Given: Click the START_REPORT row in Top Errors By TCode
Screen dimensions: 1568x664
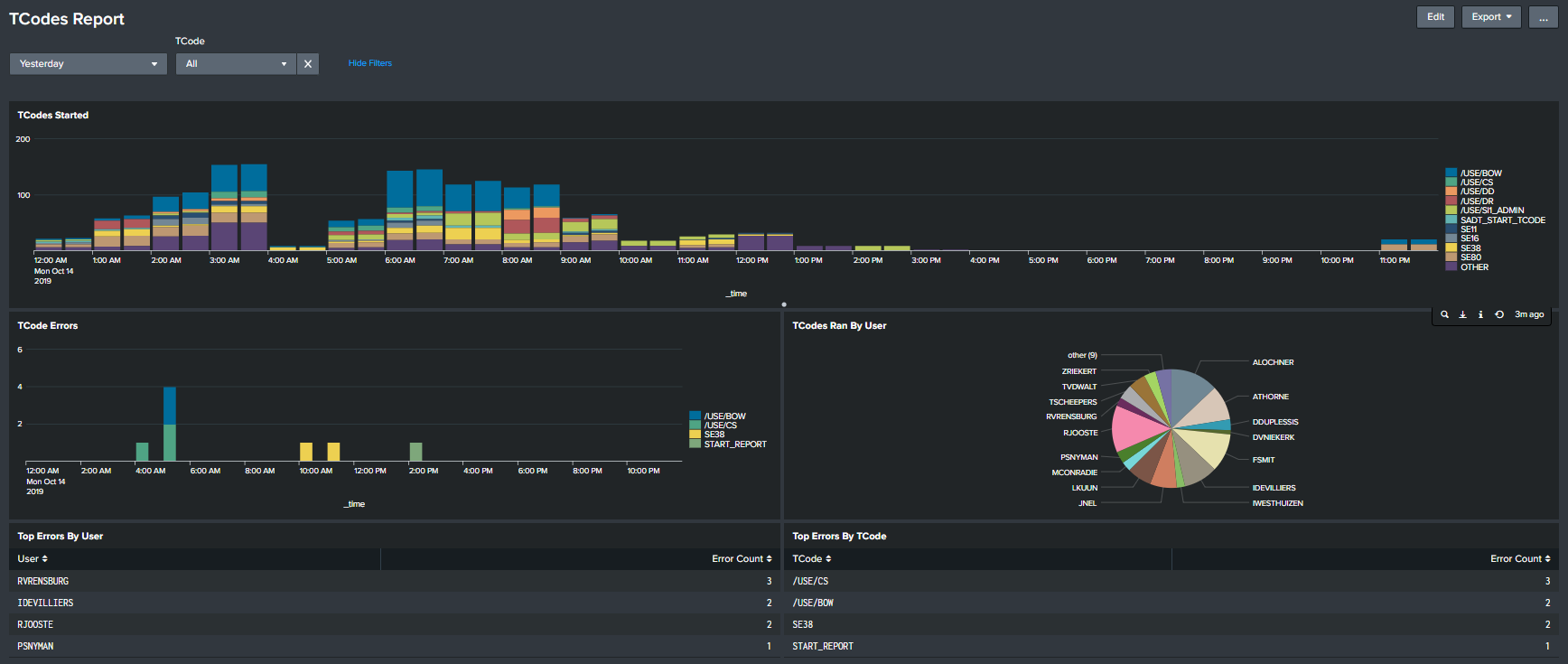Looking at the screenshot, I should (x=1171, y=646).
